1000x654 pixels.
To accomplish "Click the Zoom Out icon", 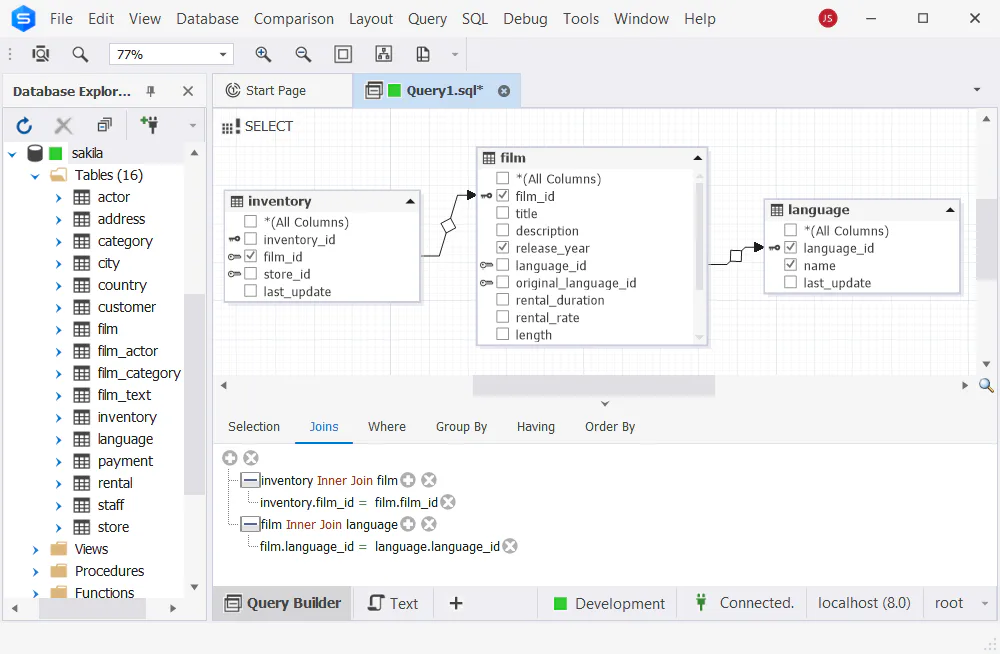I will pos(304,54).
